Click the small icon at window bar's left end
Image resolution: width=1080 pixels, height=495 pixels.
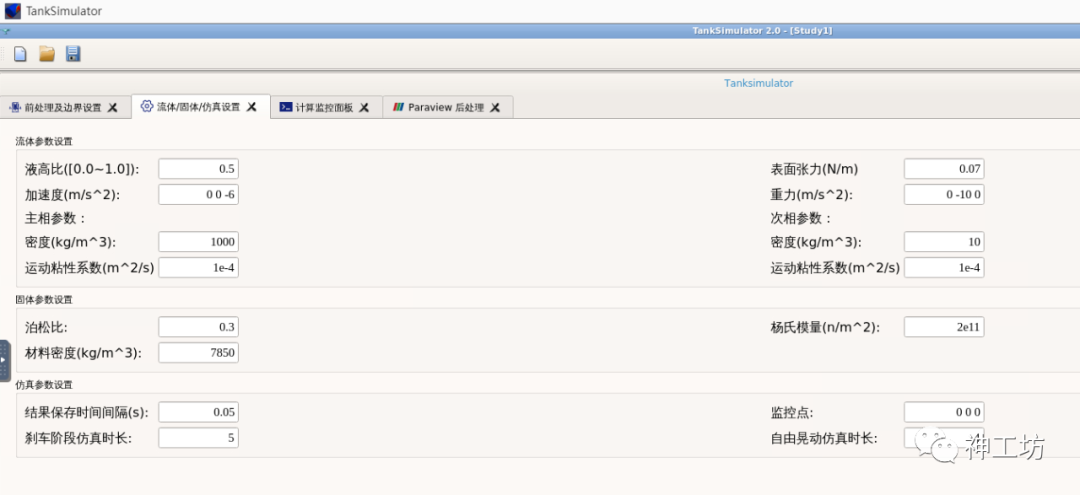pyautogui.click(x=6, y=31)
